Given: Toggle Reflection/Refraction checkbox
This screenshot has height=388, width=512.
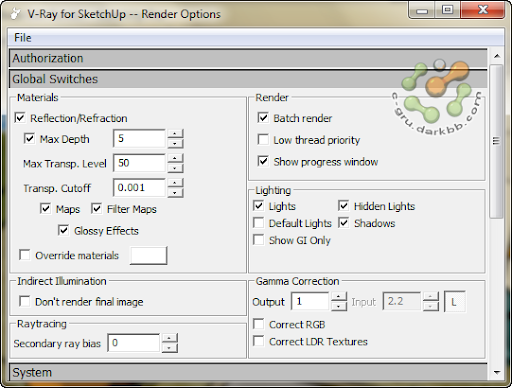Looking at the screenshot, I should pos(20,118).
